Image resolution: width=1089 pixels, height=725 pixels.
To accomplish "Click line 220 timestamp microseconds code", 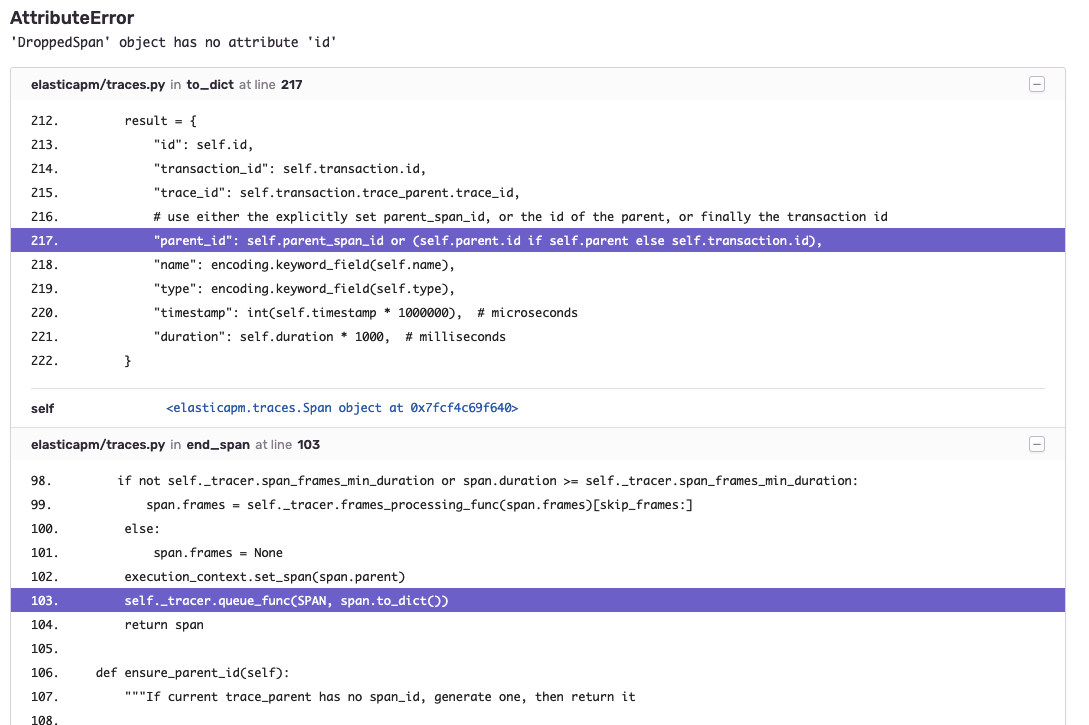I will click(365, 312).
